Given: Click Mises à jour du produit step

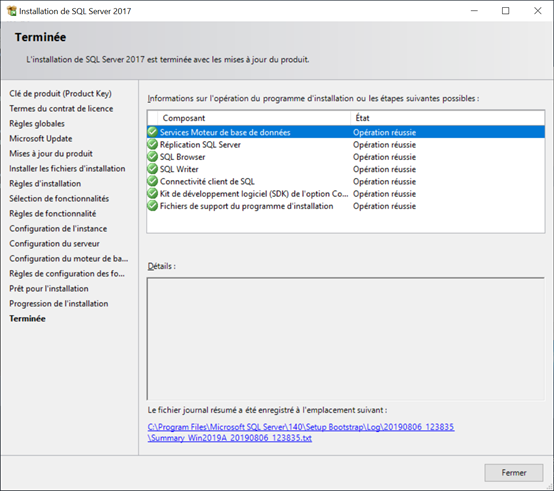Looking at the screenshot, I should point(51,154).
